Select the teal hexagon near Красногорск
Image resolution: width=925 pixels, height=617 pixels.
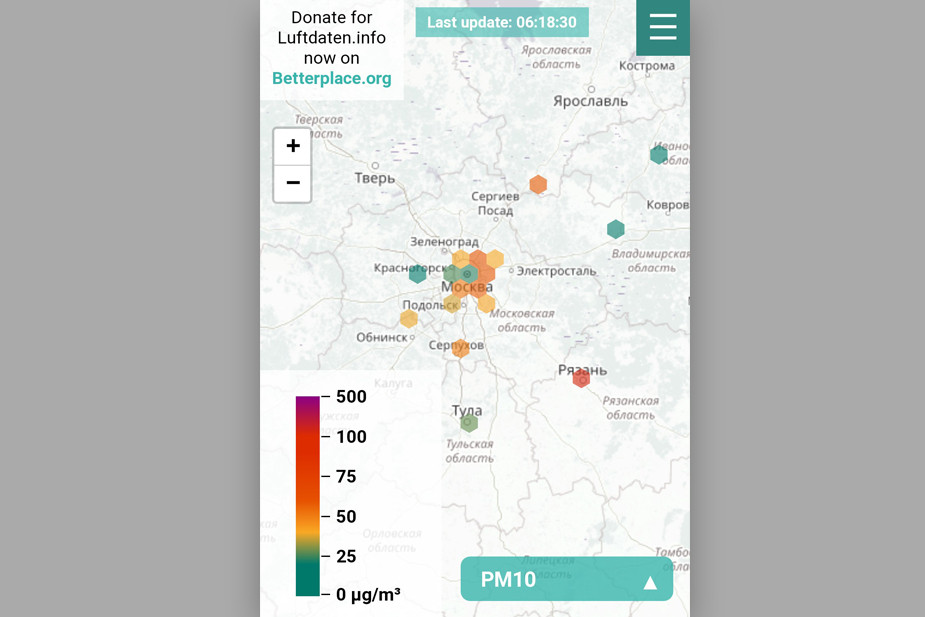[x=418, y=273]
